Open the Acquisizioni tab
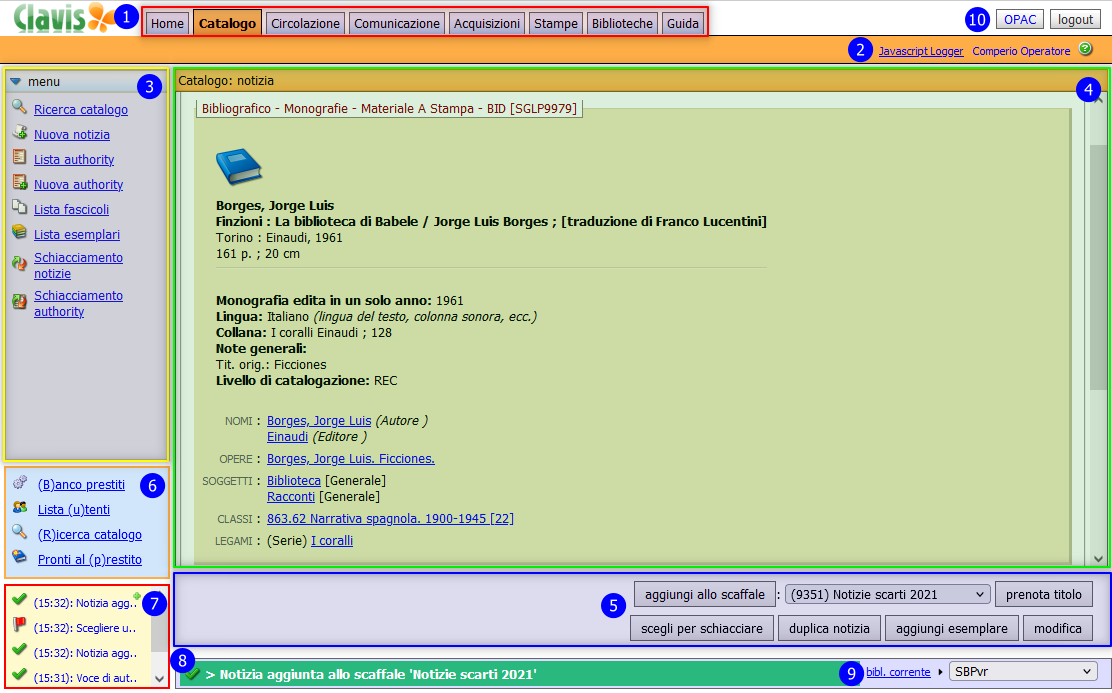Screen dimensions: 1112x693 [486, 22]
